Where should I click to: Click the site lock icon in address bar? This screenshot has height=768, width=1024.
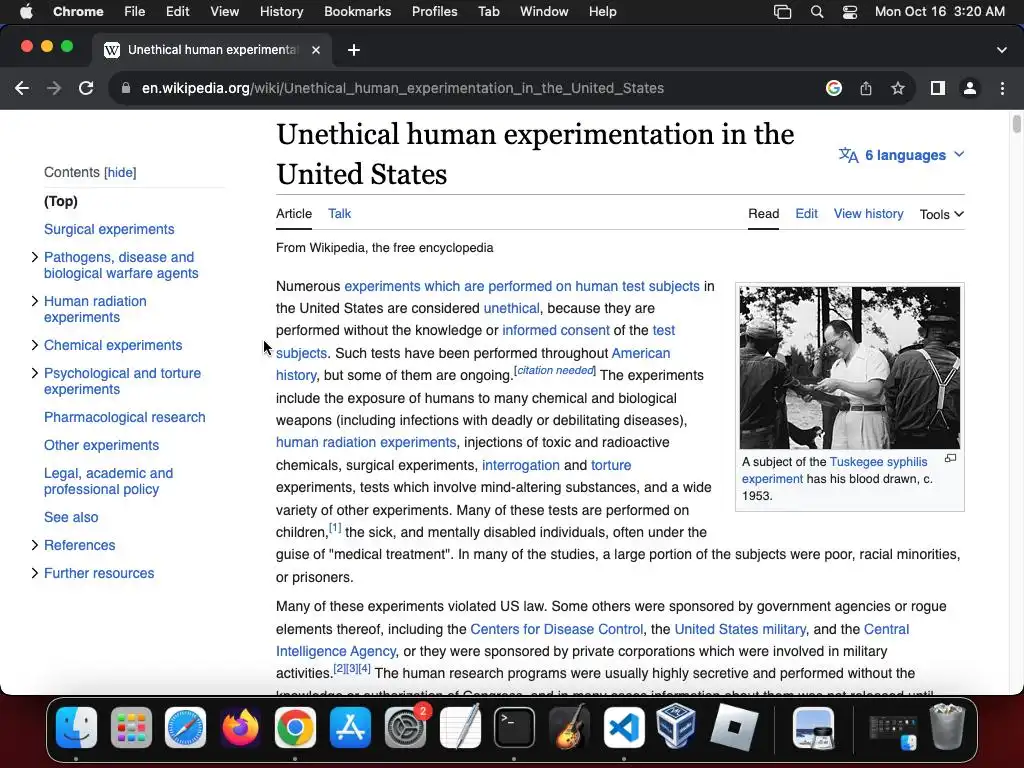[x=126, y=88]
